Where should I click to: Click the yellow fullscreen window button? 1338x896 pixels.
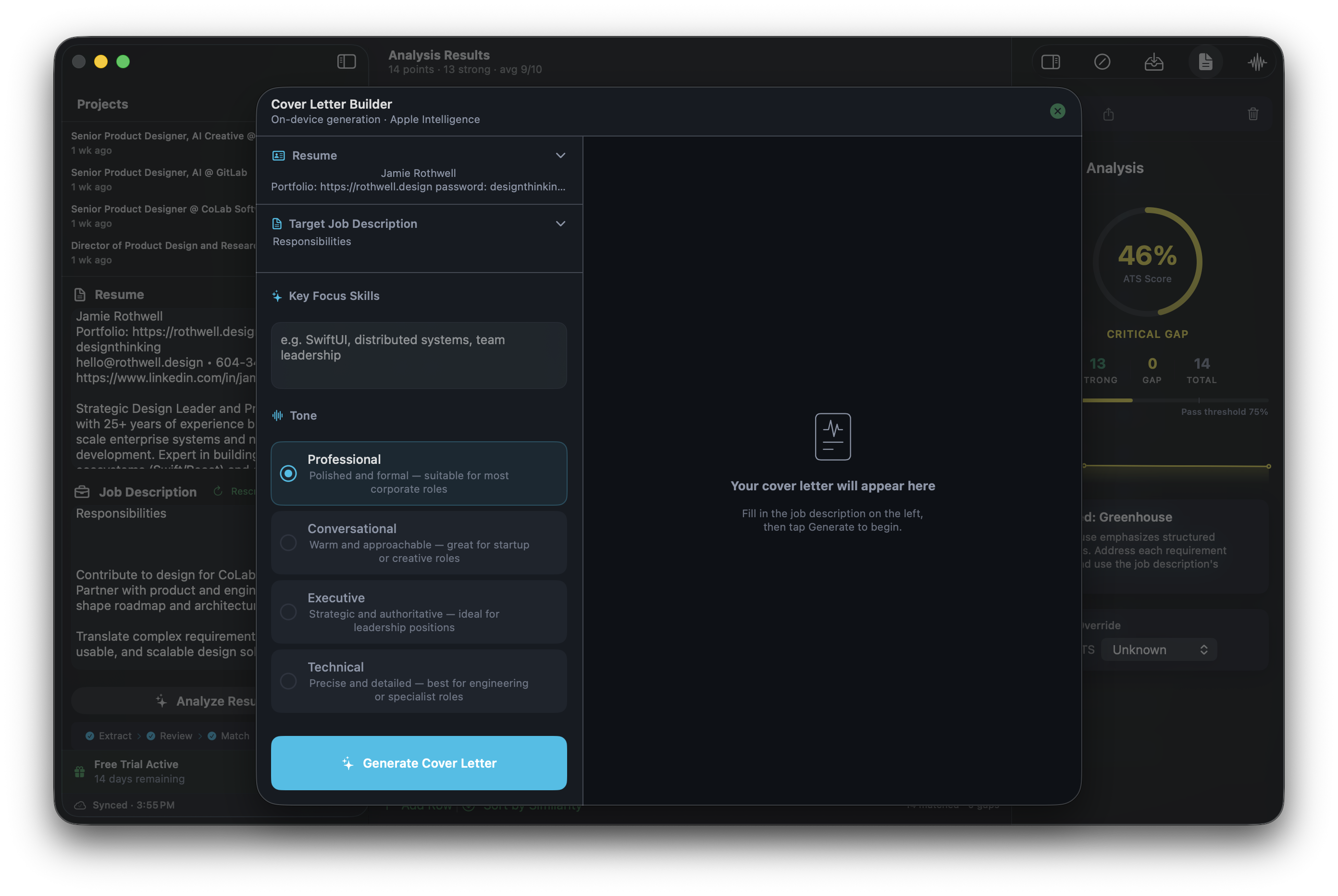click(x=101, y=62)
